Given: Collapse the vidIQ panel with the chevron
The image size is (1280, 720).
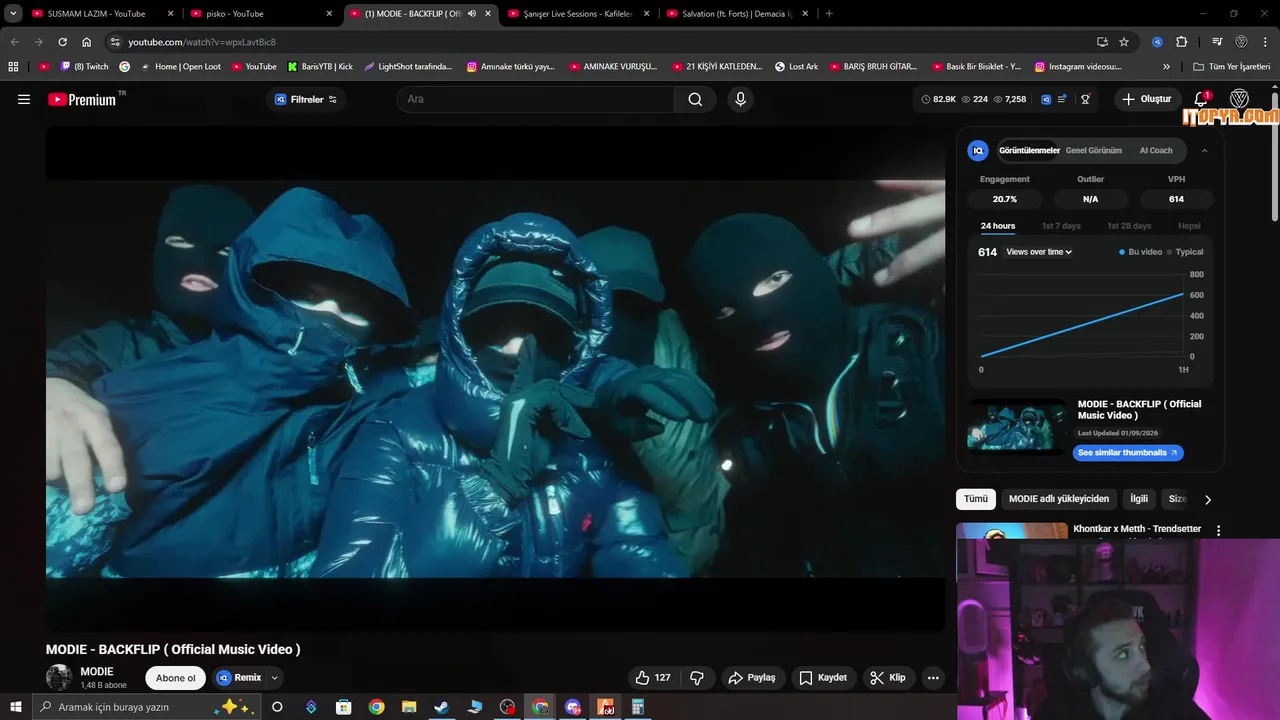Looking at the screenshot, I should [1204, 151].
